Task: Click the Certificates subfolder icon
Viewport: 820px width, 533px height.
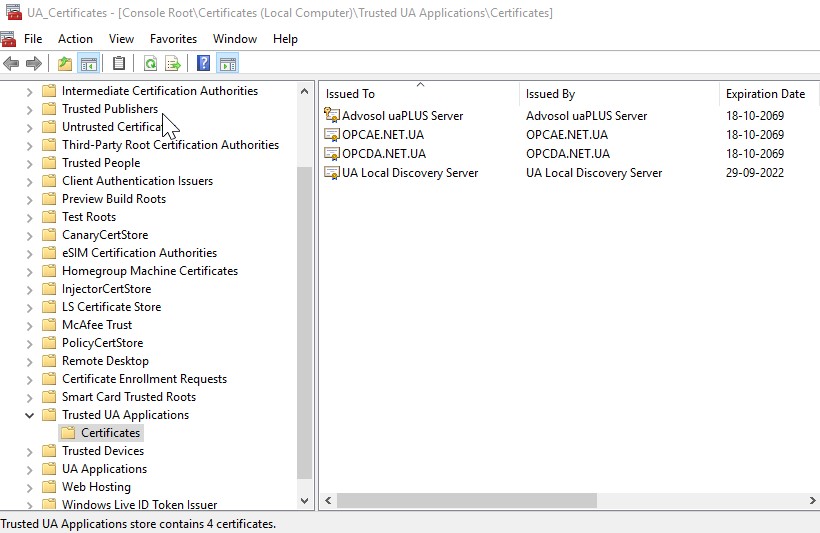Action: click(68, 433)
